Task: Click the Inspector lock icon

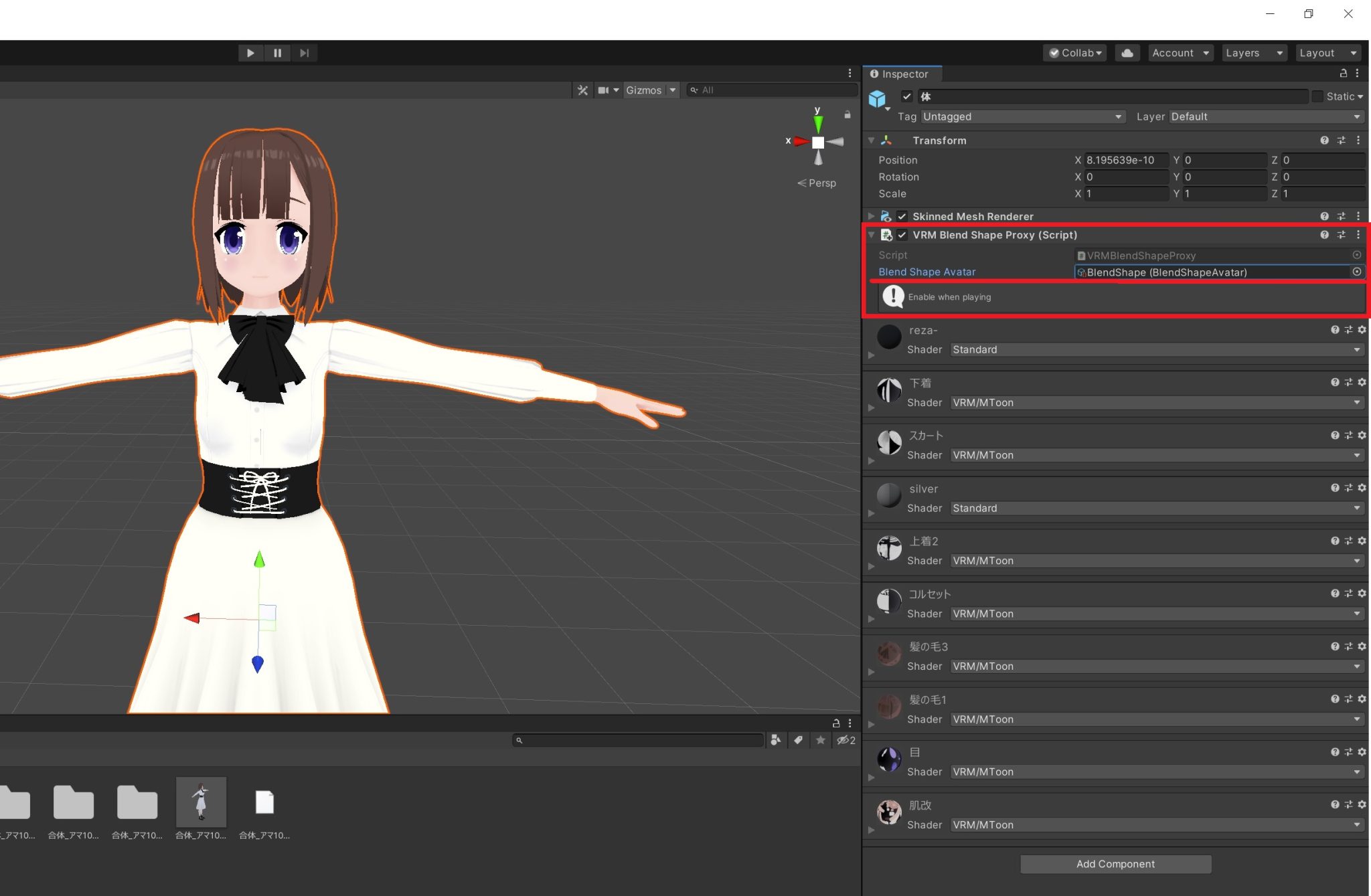Action: 1344,74
